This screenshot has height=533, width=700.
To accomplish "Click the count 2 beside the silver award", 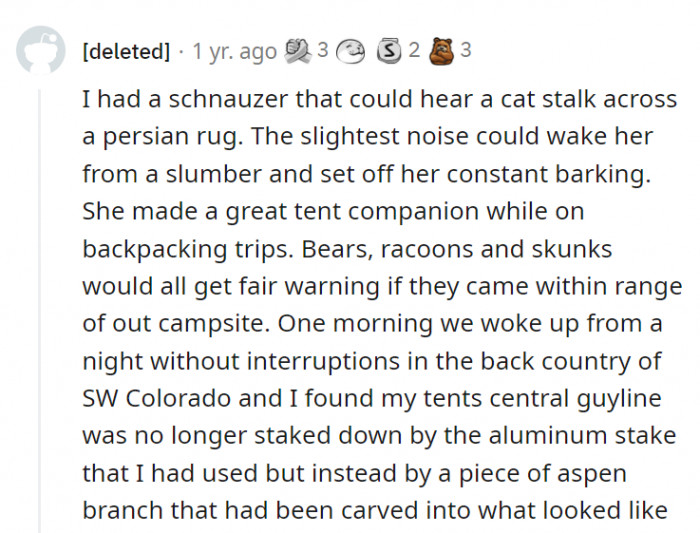I will point(414,50).
